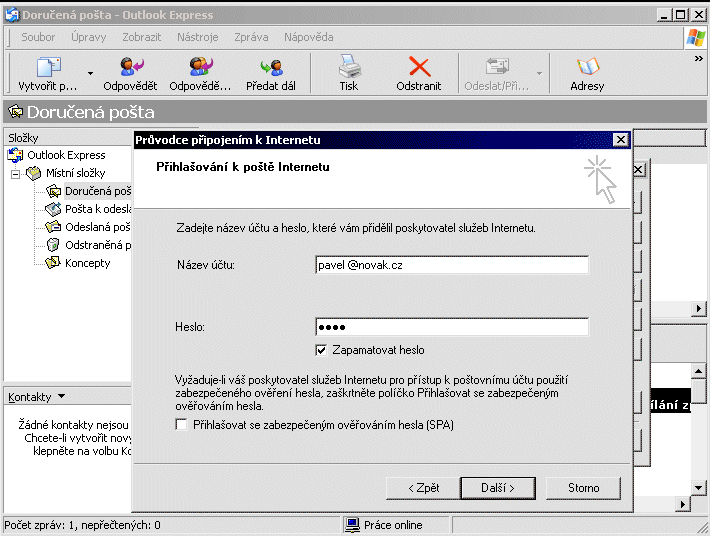The height and width of the screenshot is (536, 710).
Task: Click in the Název účtu input field
Action: pos(452,265)
